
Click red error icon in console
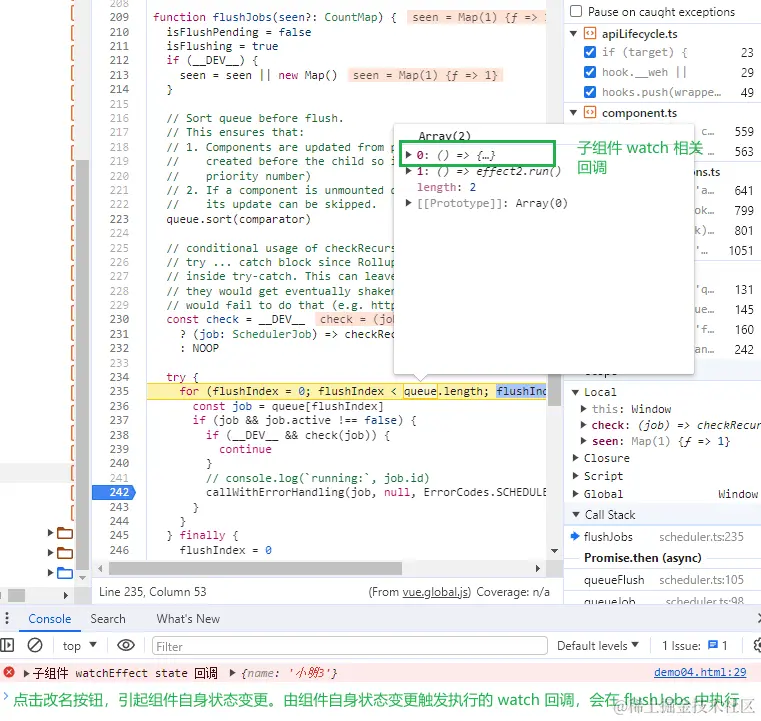pos(9,672)
